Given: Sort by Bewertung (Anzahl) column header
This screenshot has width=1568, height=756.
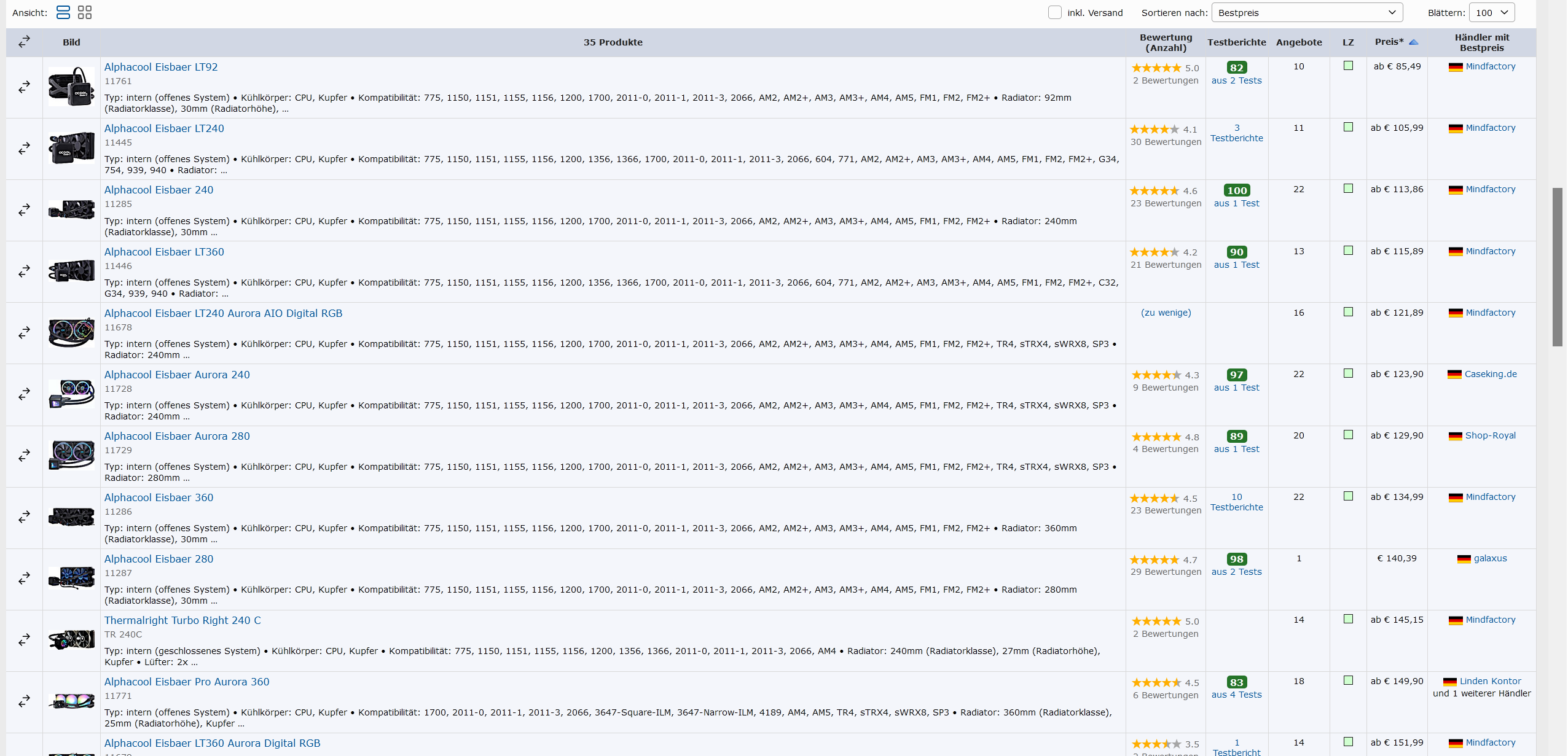Looking at the screenshot, I should point(1166,42).
